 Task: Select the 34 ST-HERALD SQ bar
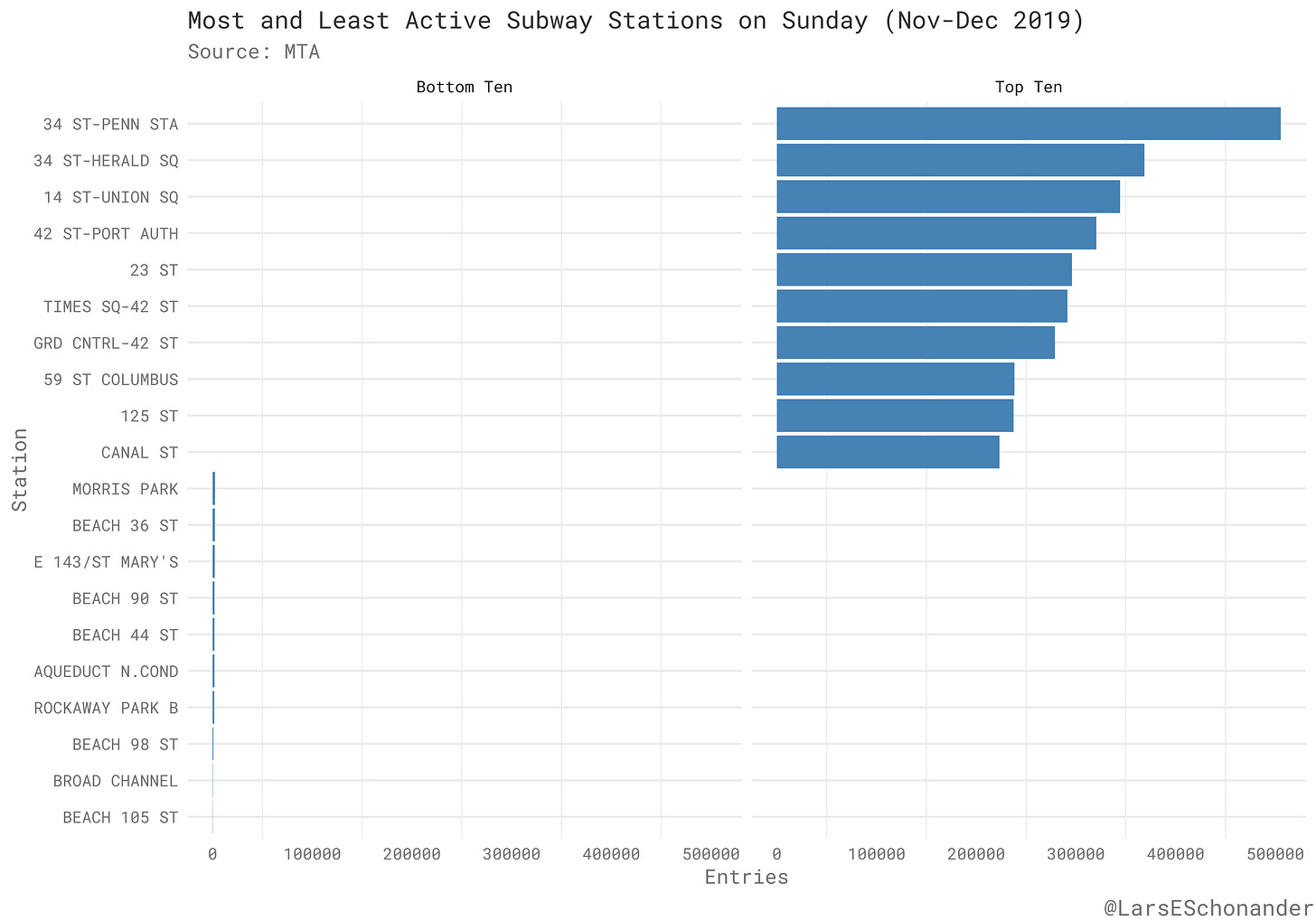(960, 160)
